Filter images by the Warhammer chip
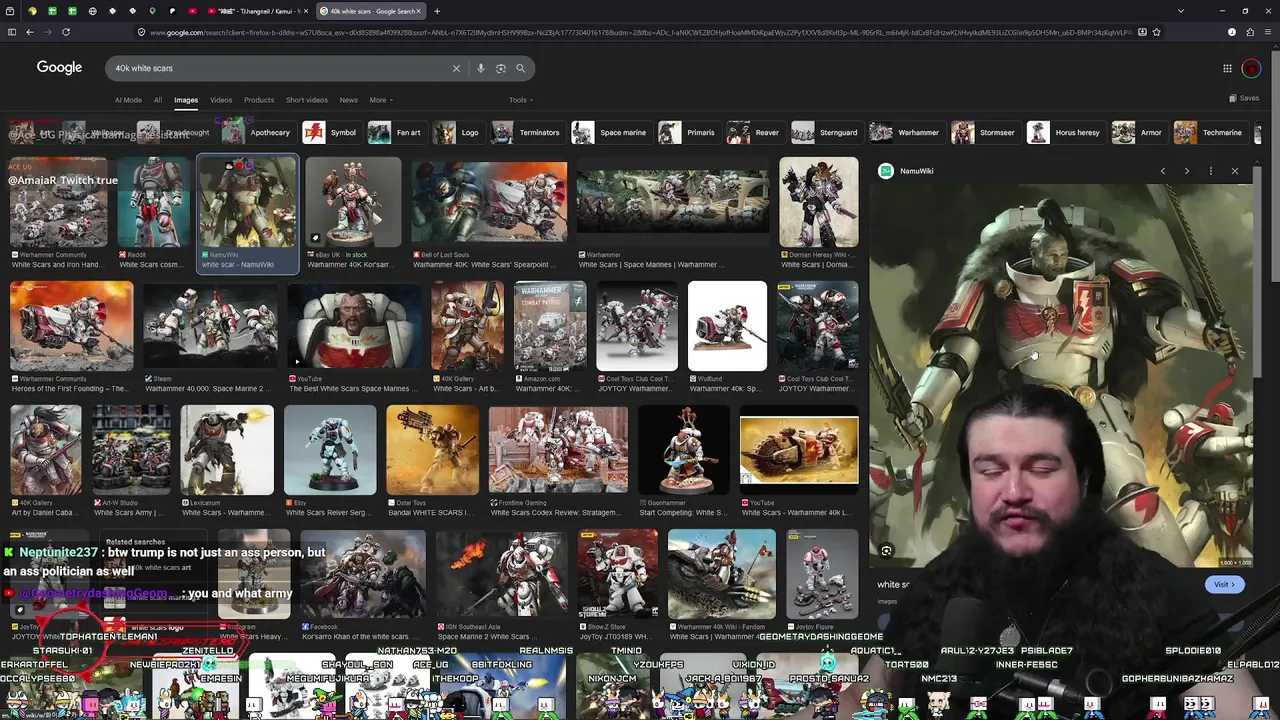1280x720 pixels. (906, 132)
